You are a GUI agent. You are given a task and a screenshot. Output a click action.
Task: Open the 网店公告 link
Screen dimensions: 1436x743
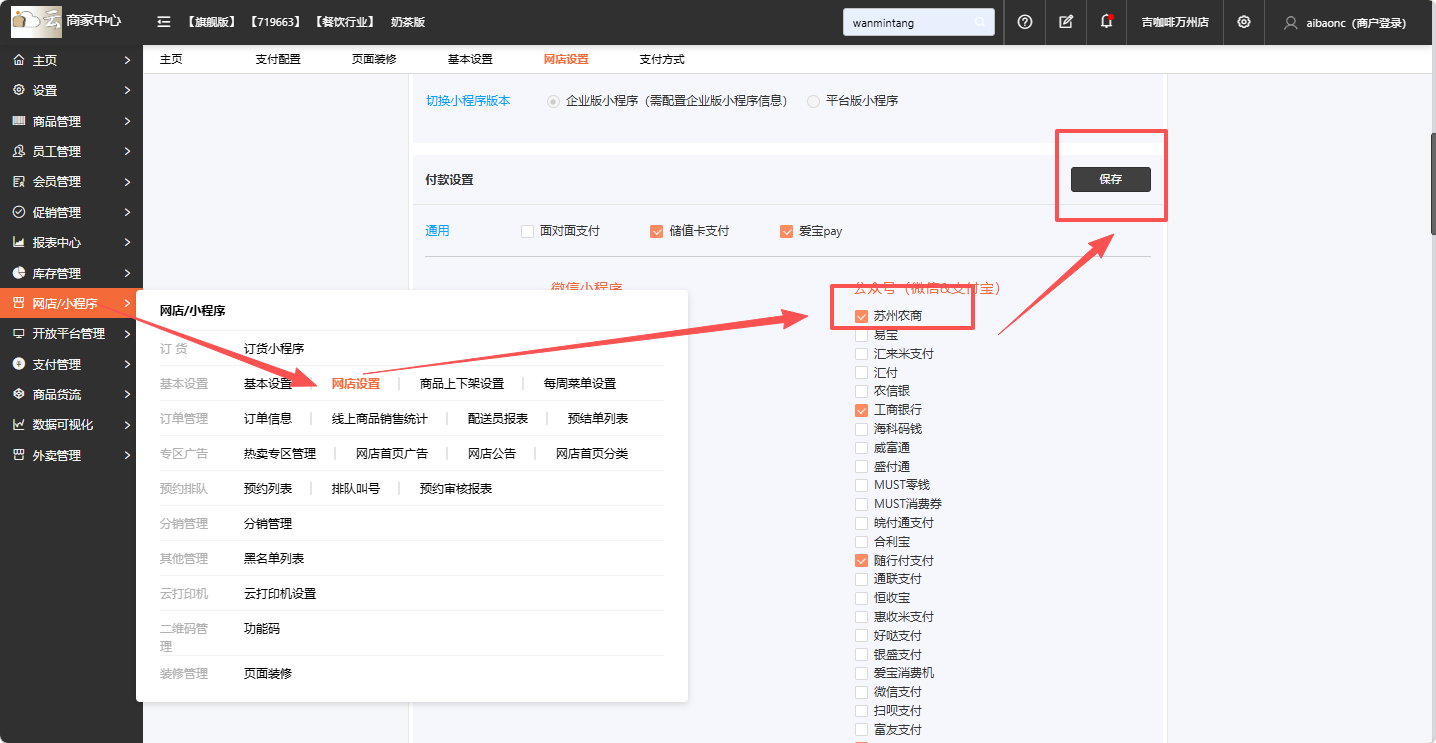point(492,454)
